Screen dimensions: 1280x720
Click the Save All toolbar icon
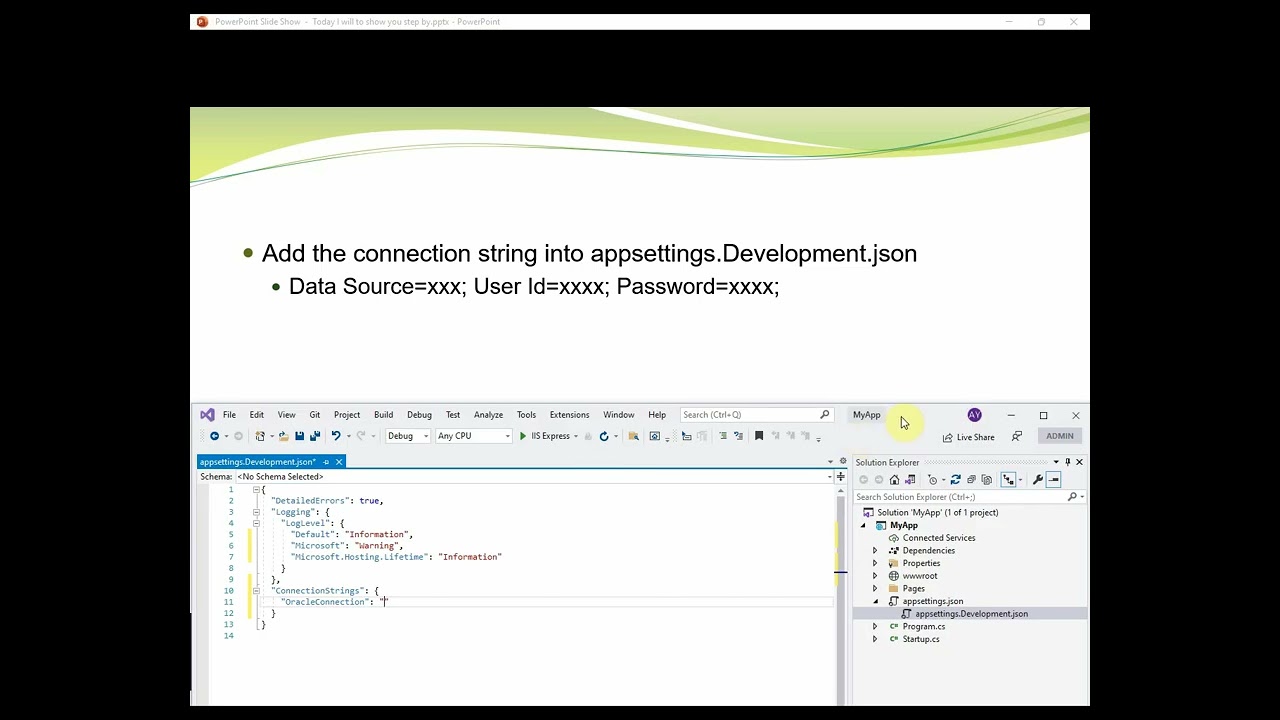(315, 436)
